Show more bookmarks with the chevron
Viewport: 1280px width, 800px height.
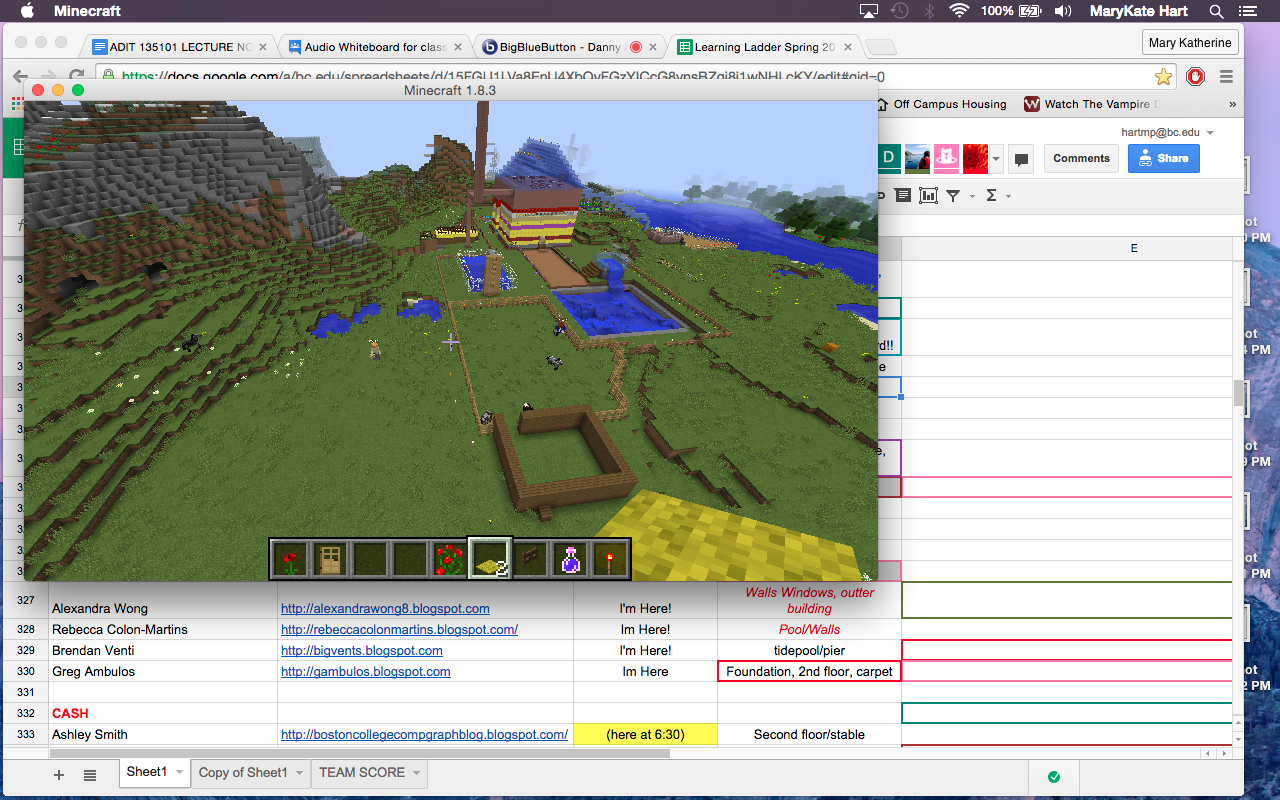[1232, 104]
